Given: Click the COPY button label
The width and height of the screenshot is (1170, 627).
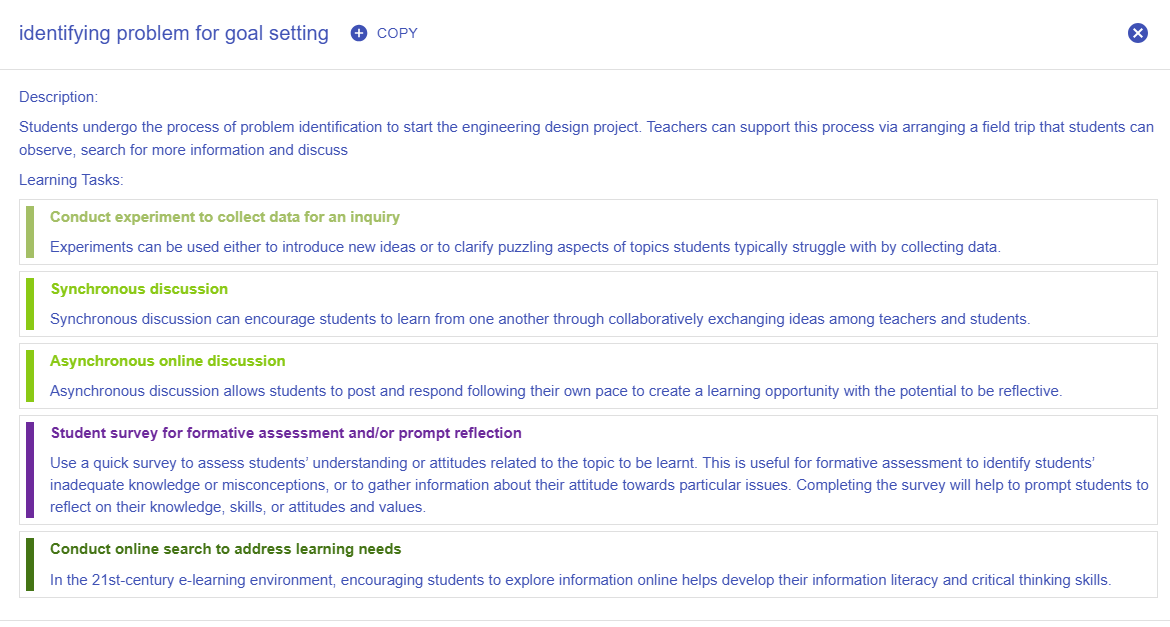Looking at the screenshot, I should 397,33.
